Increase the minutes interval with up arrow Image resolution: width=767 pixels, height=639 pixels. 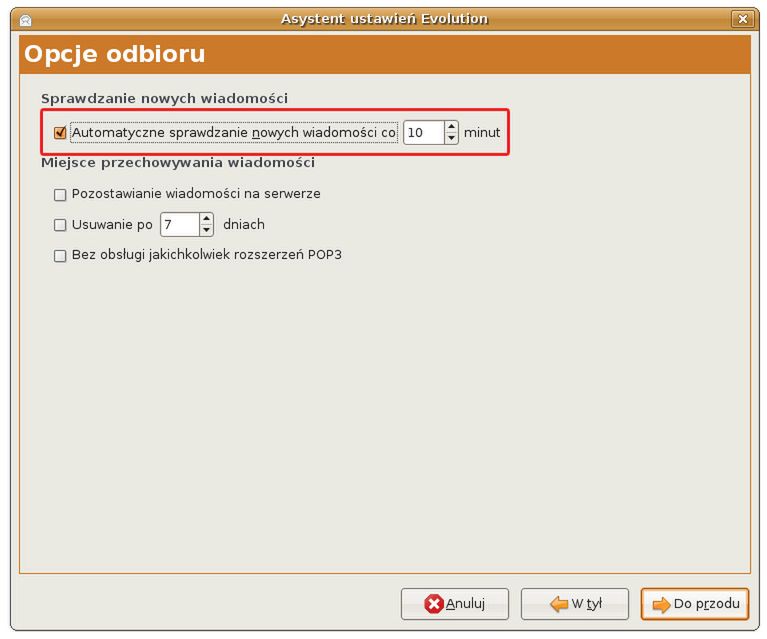point(451,127)
